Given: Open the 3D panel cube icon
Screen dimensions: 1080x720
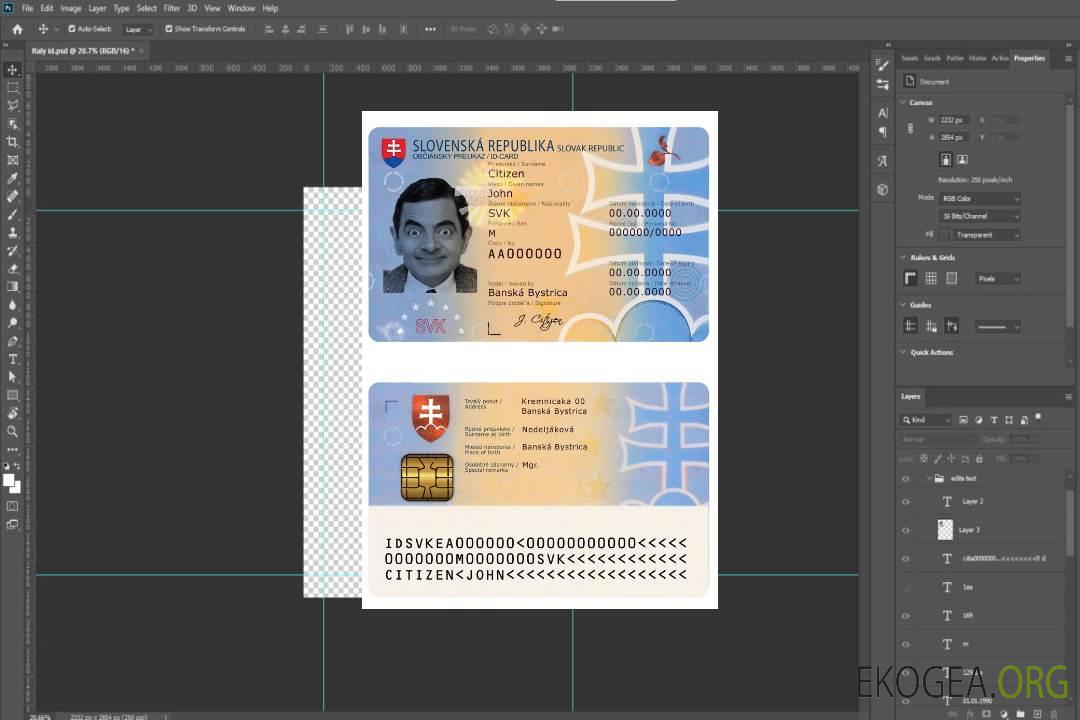Looking at the screenshot, I should [883, 189].
